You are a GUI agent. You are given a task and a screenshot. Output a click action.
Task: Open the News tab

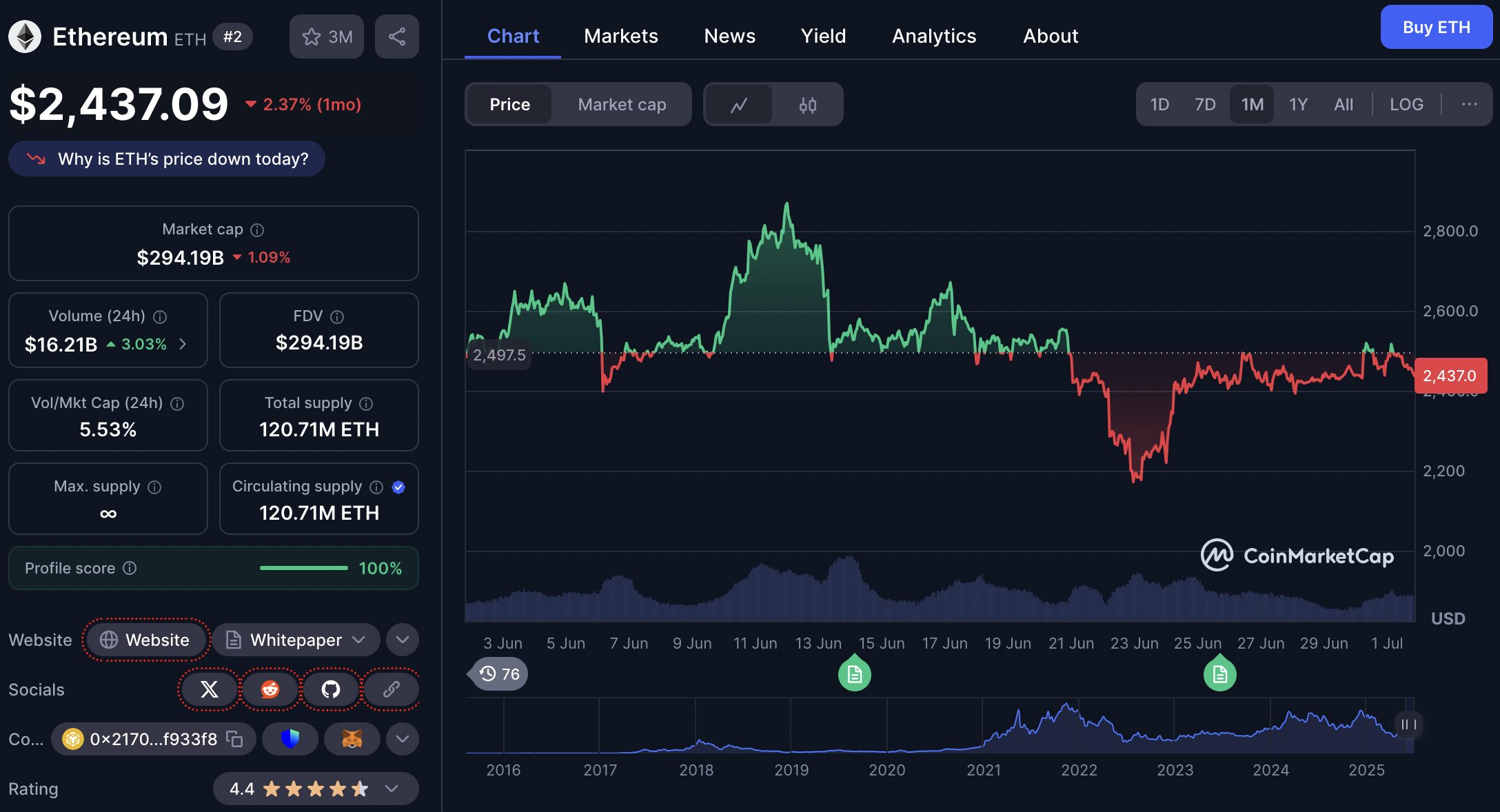pos(729,36)
